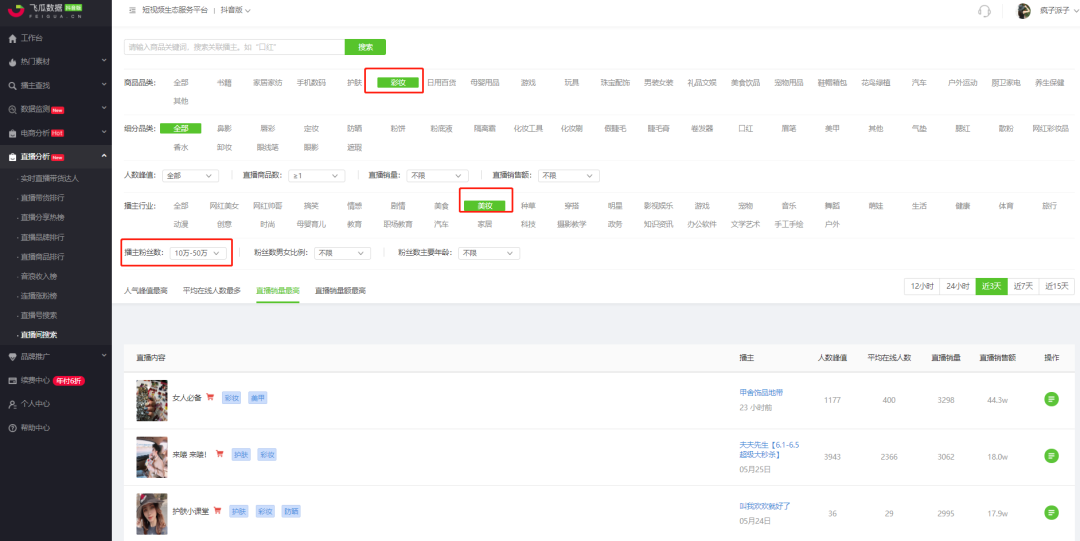Screen dimensions: 1080x541
Task: Open the 播主粉丝数 10万-50万 dropdown
Action: coord(198,254)
